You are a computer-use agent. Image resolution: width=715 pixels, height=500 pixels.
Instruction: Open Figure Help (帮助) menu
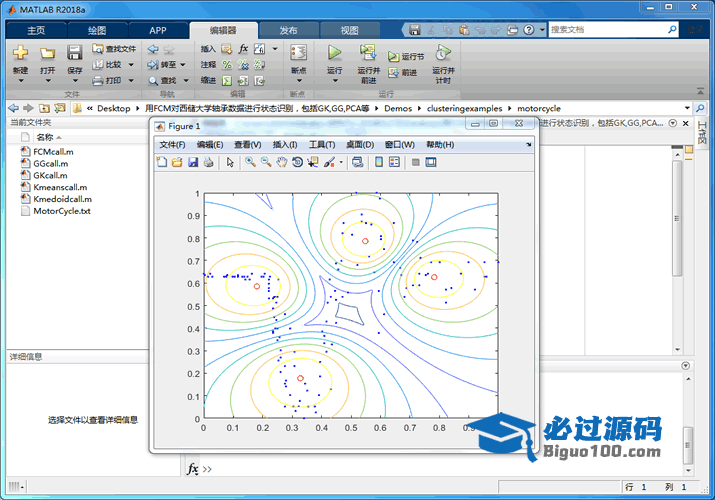(440, 144)
